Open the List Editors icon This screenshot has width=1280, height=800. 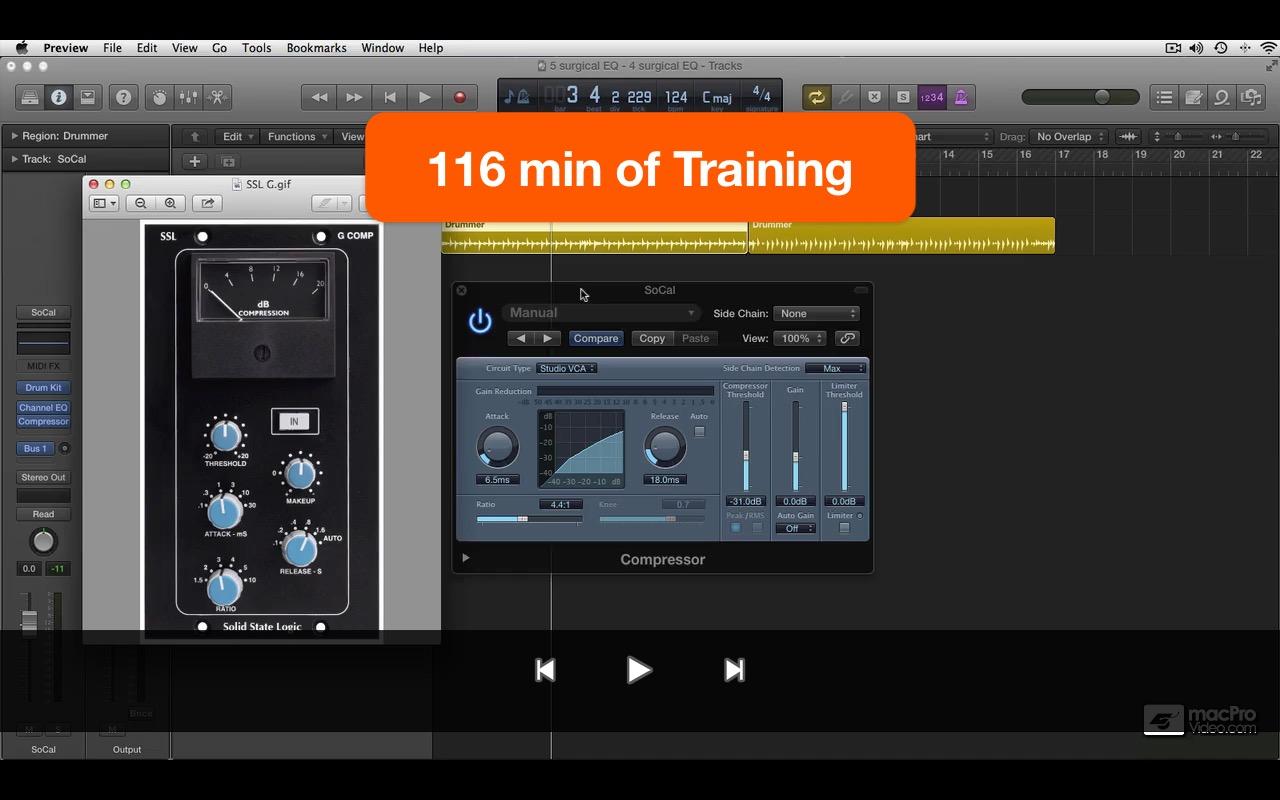(1164, 97)
